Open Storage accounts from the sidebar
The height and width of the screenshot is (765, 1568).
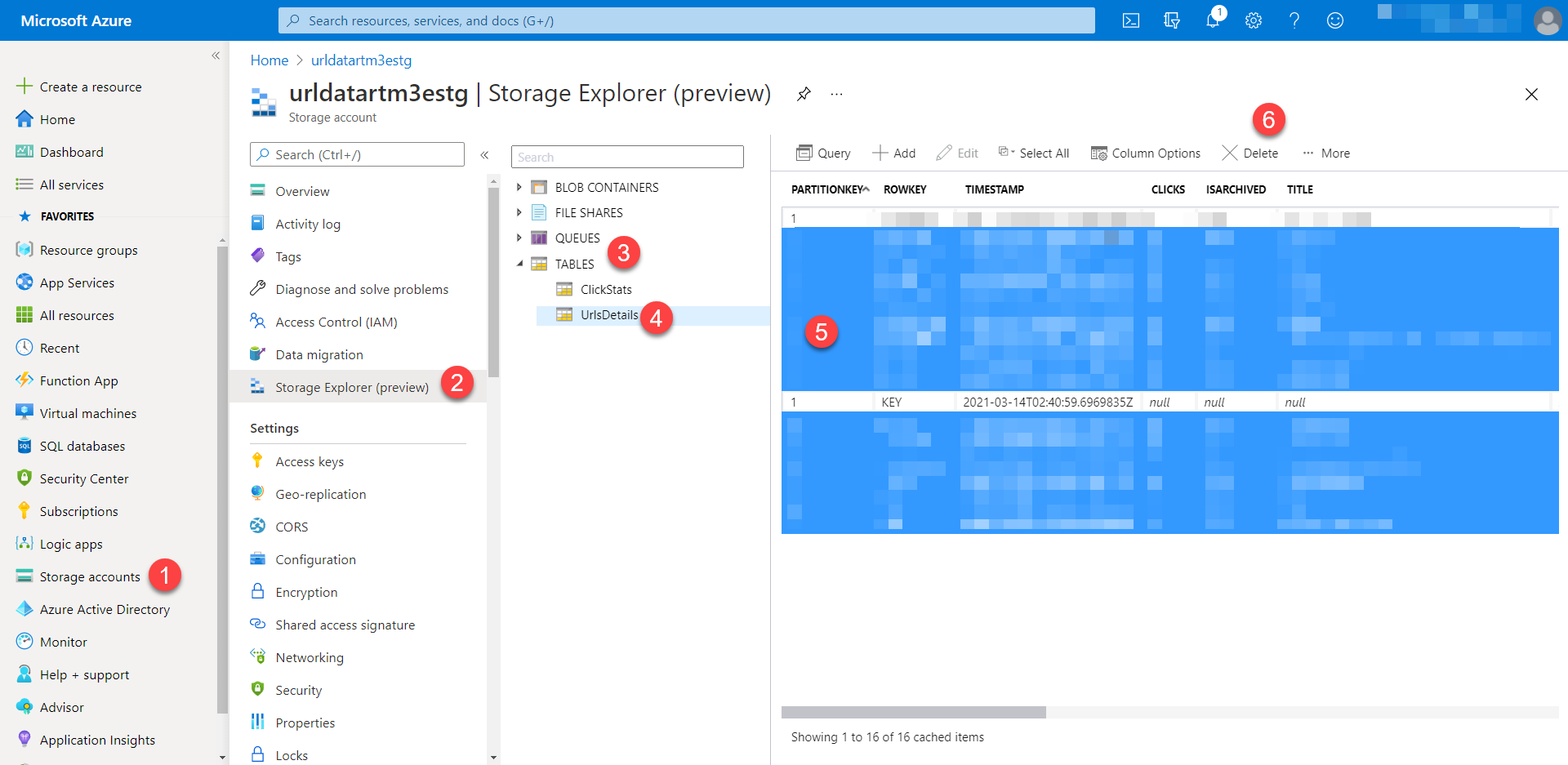click(88, 576)
